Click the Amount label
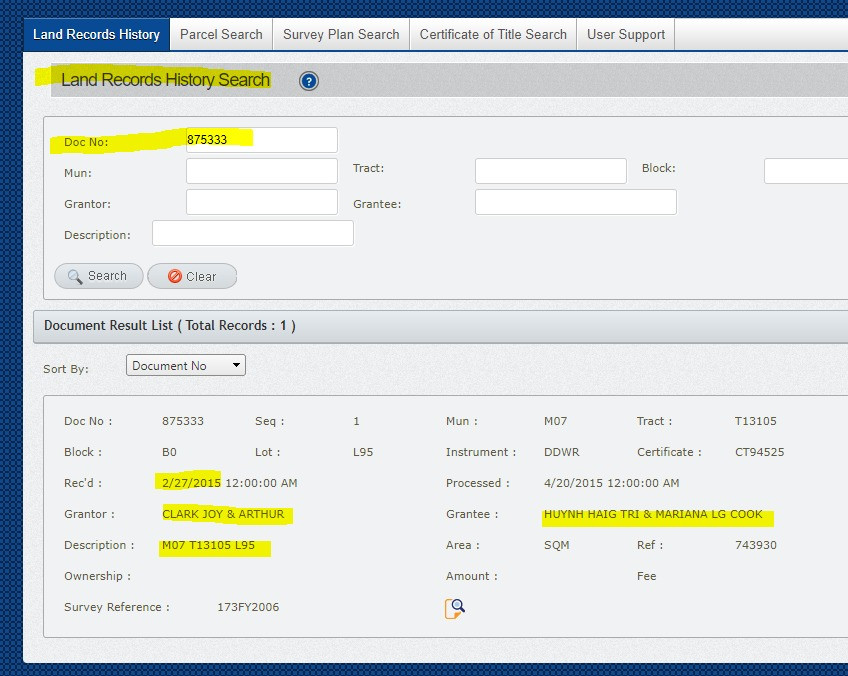 (471, 576)
